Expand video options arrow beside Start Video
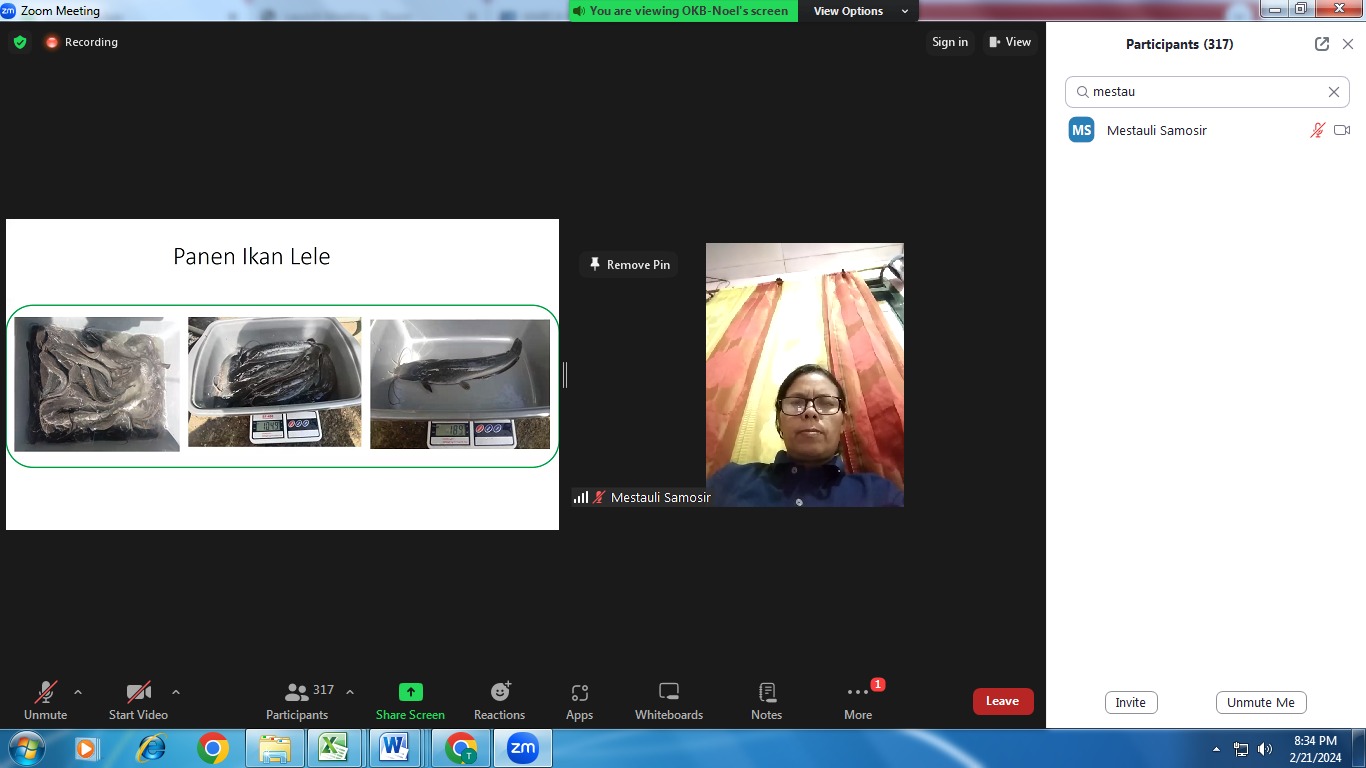Image resolution: width=1366 pixels, height=768 pixels. point(176,692)
